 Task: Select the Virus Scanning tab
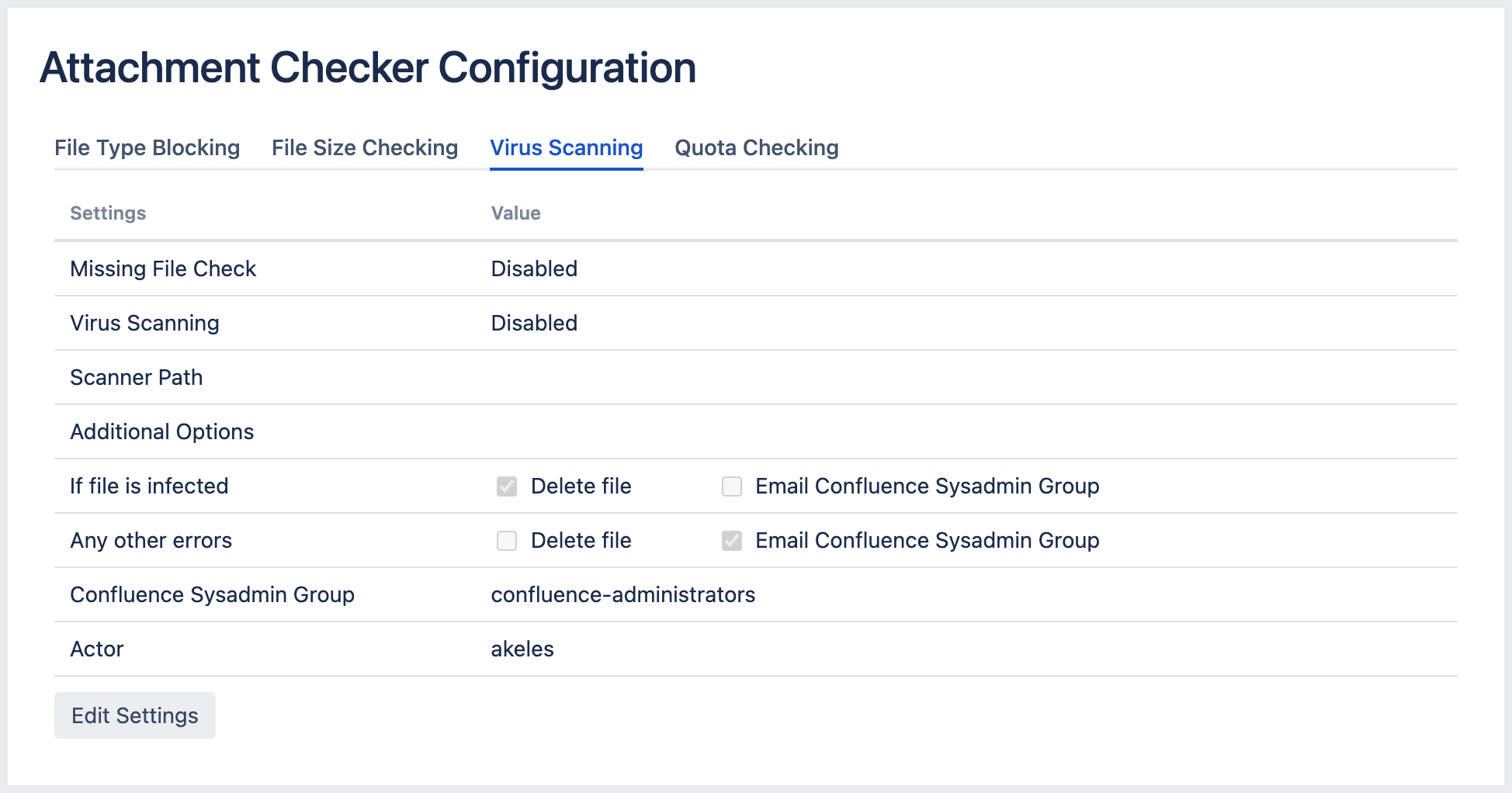[x=566, y=147]
